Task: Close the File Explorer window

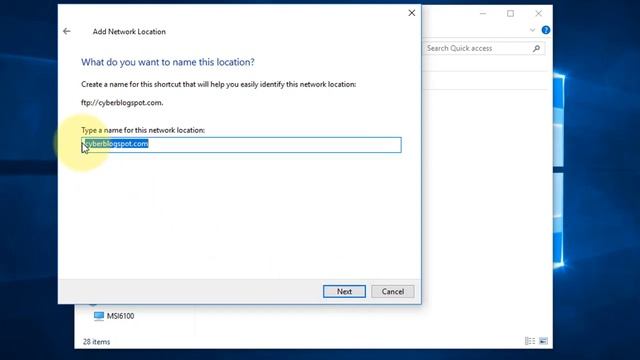Action: point(538,13)
